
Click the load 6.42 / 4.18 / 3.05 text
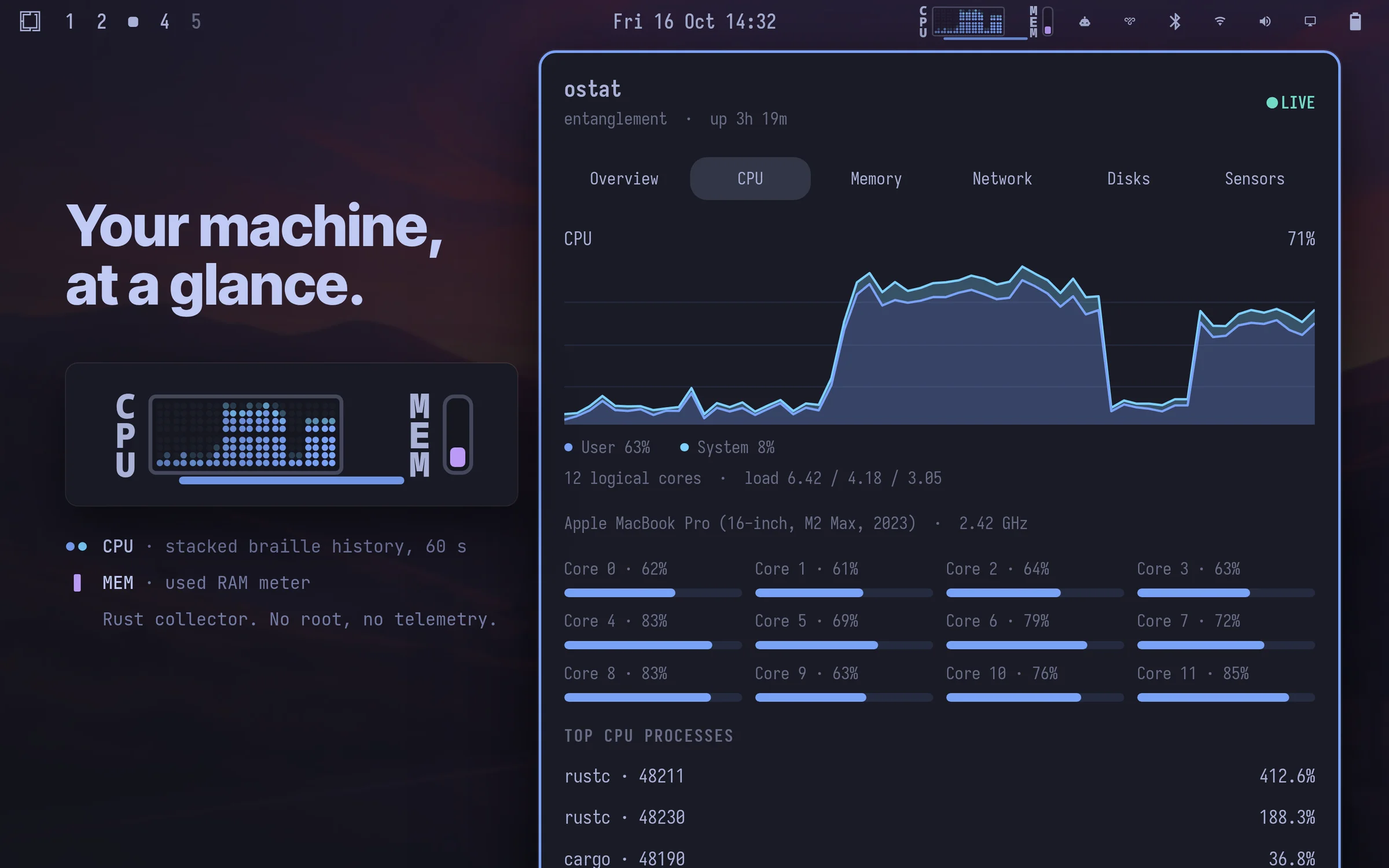(843, 479)
